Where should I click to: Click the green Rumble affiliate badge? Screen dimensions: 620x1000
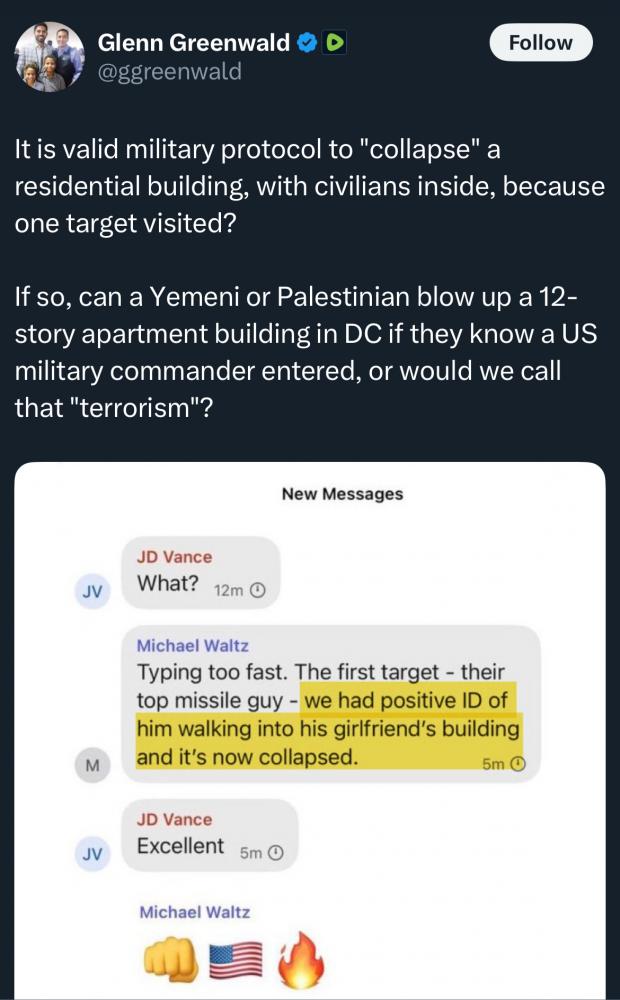click(x=335, y=43)
